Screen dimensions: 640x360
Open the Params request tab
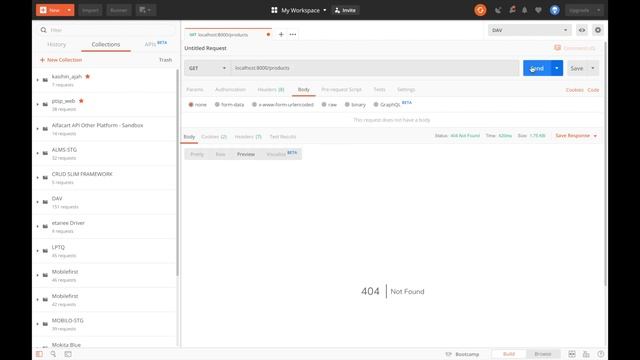point(195,89)
